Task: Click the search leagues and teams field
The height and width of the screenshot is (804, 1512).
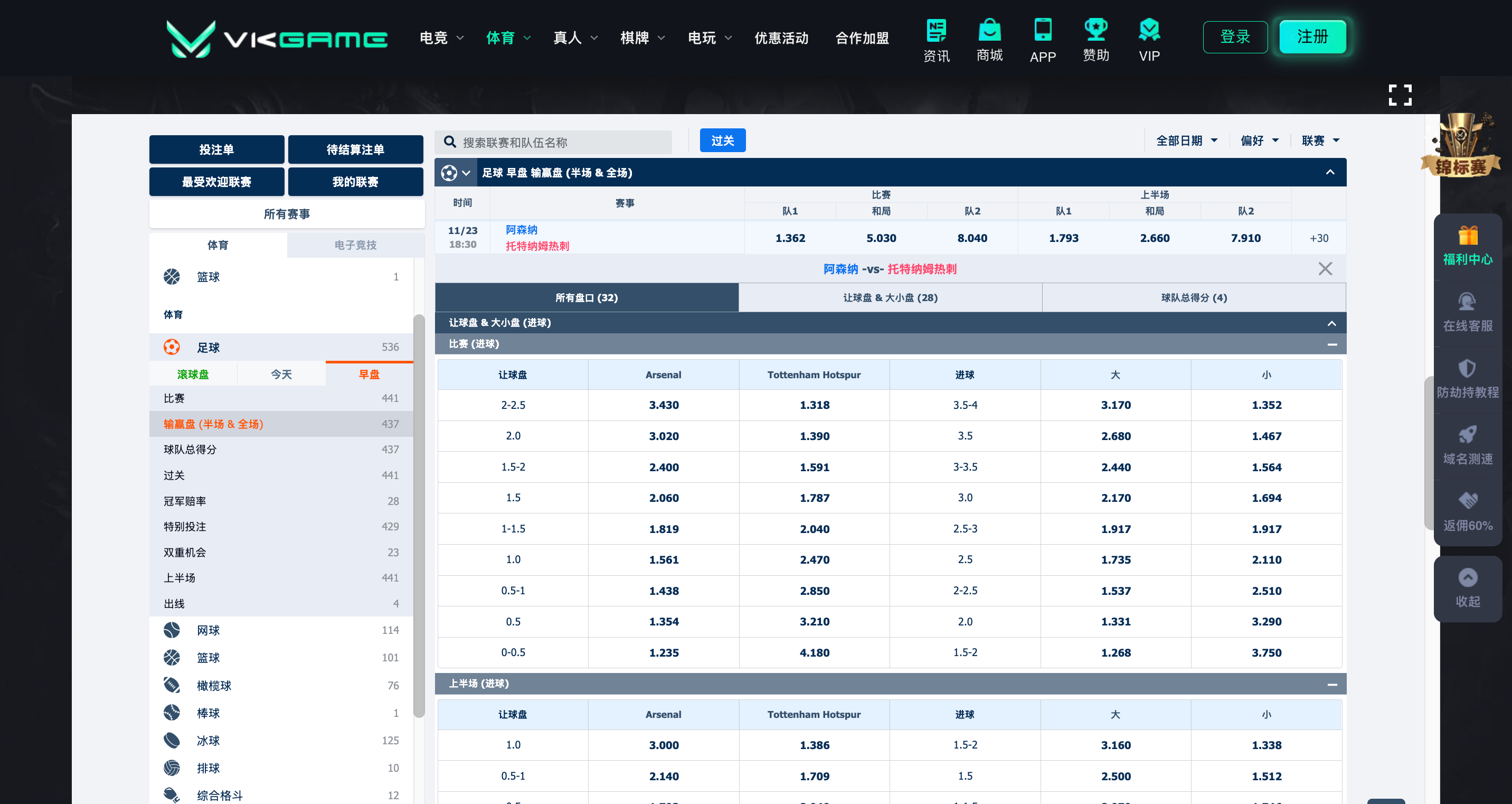Action: [553, 142]
